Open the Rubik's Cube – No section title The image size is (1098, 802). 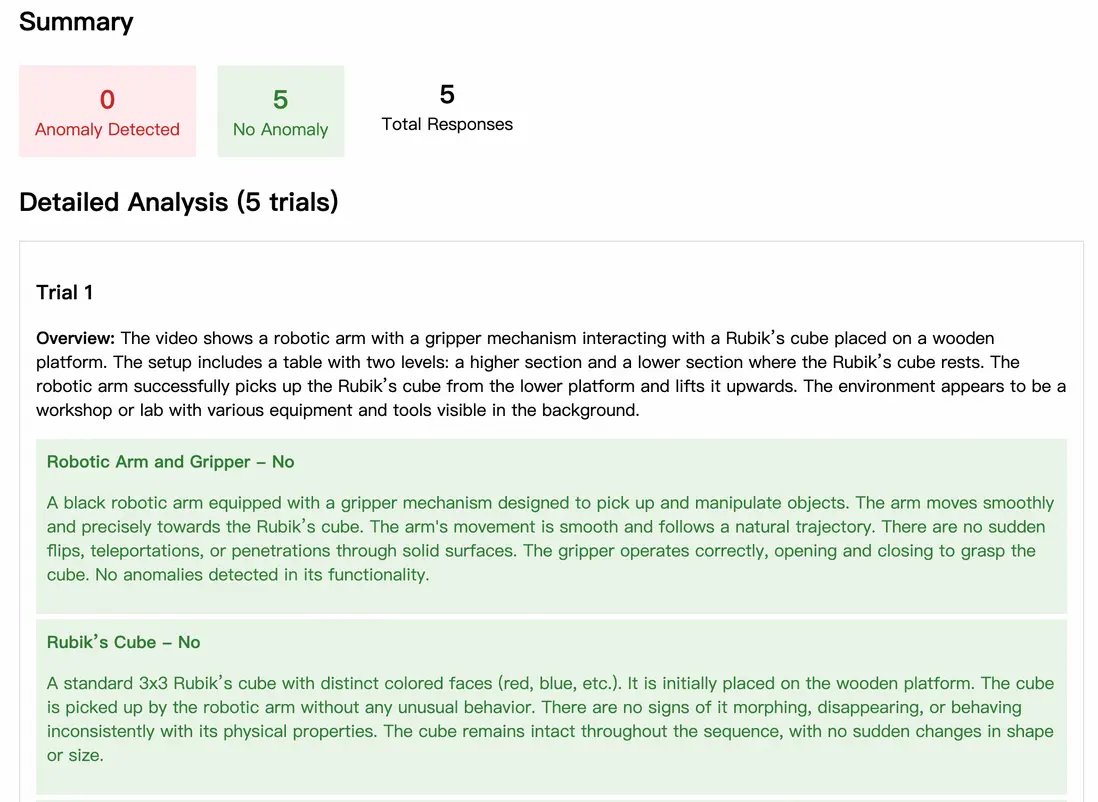pos(123,642)
